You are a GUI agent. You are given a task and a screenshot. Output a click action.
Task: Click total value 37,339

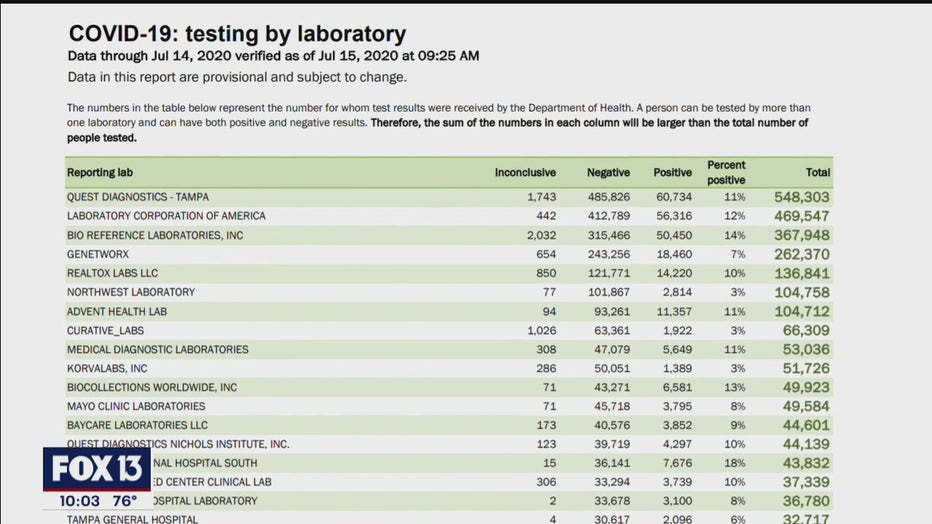(805, 482)
